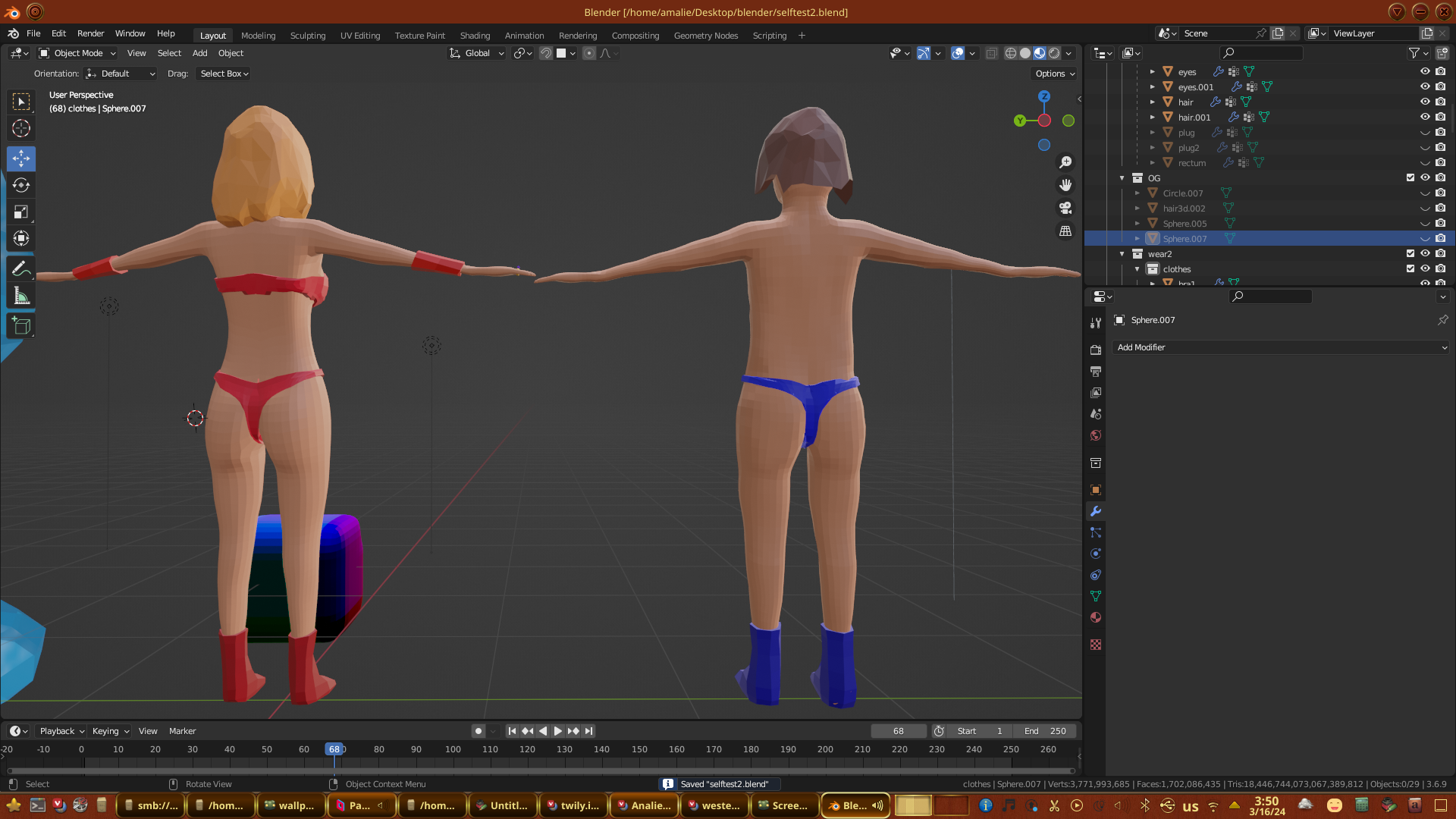
Task: Toggle perspective/orthographic grid icon
Action: click(x=1065, y=231)
